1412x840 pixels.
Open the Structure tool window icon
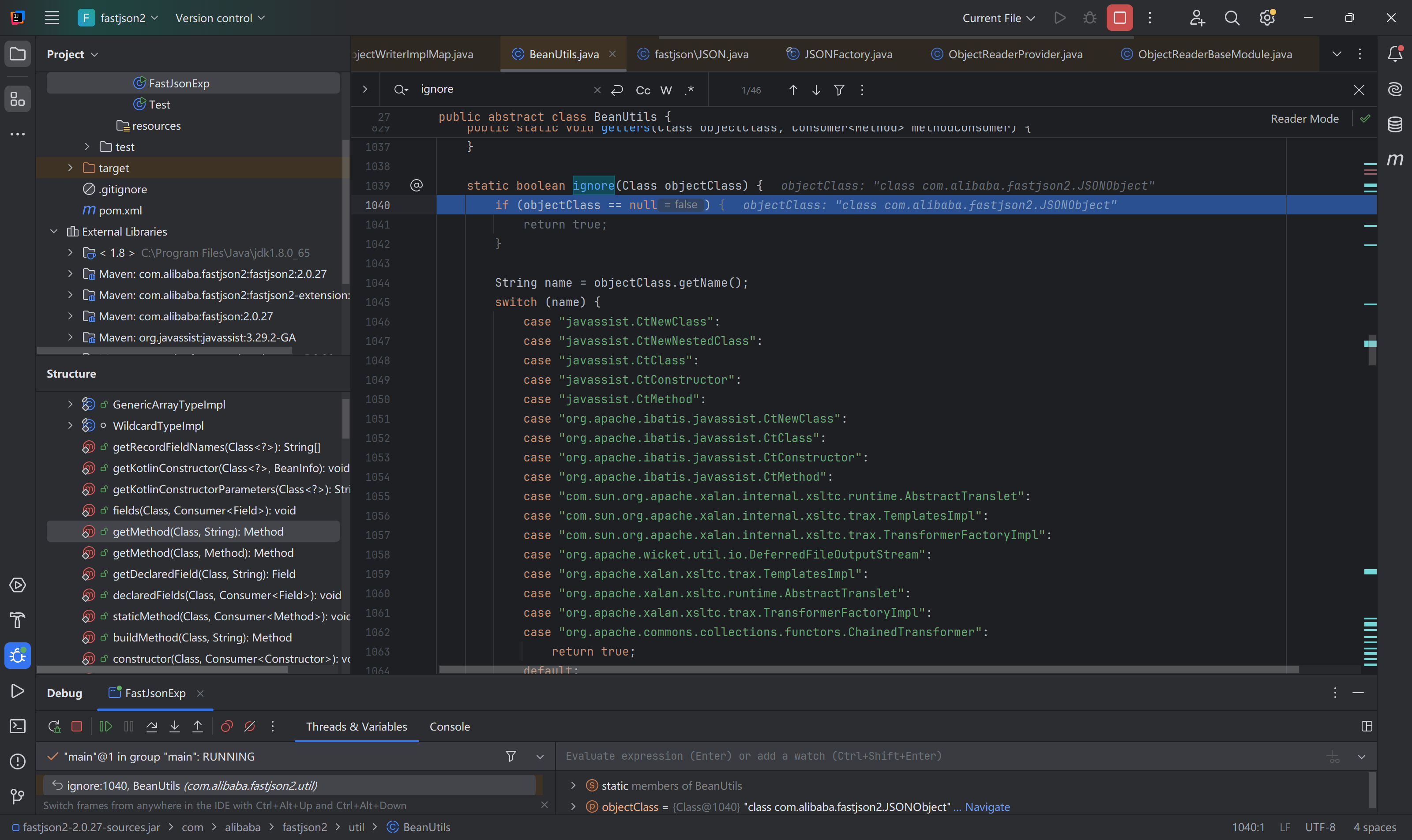(18, 100)
